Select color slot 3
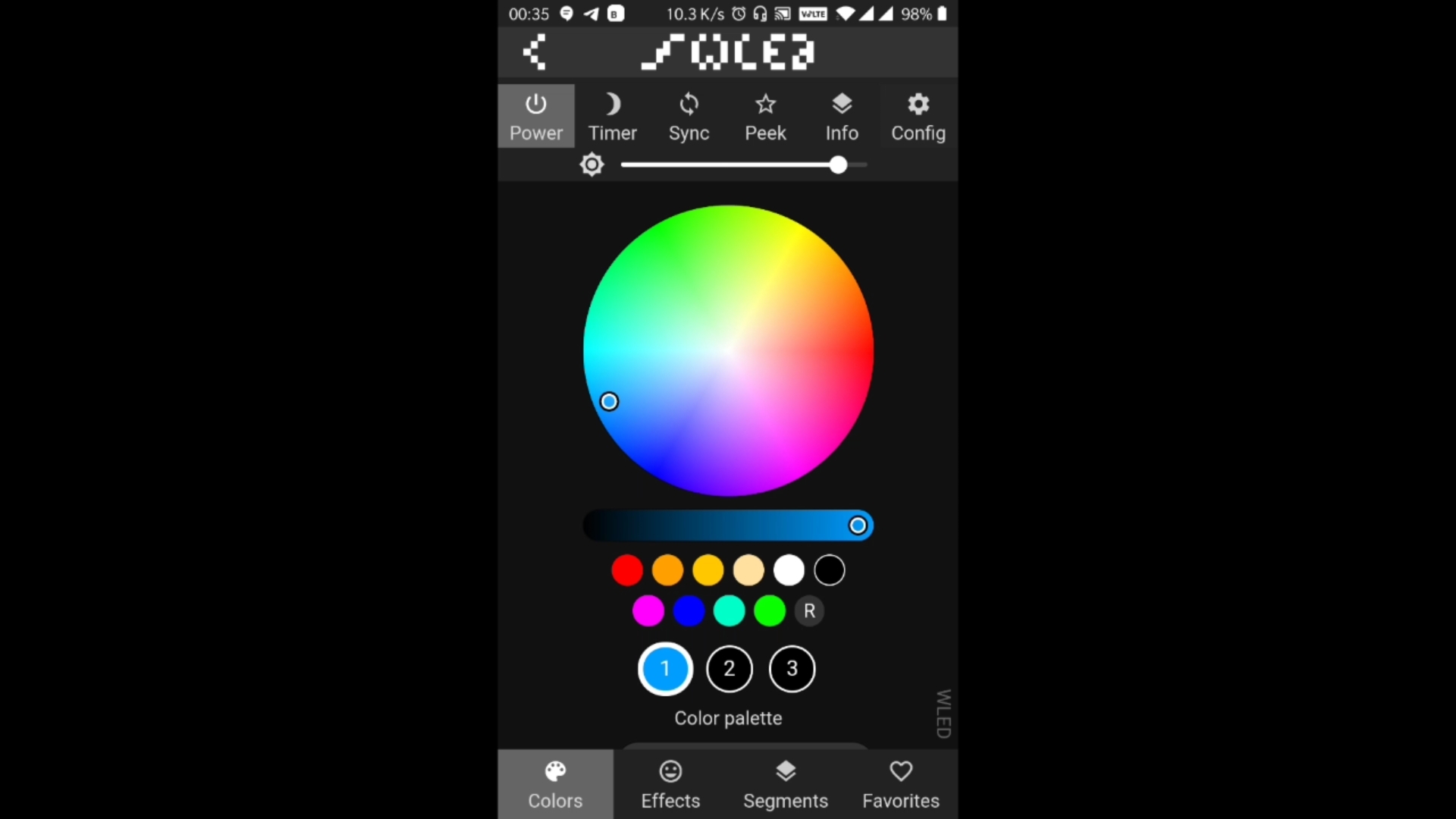 click(x=791, y=668)
